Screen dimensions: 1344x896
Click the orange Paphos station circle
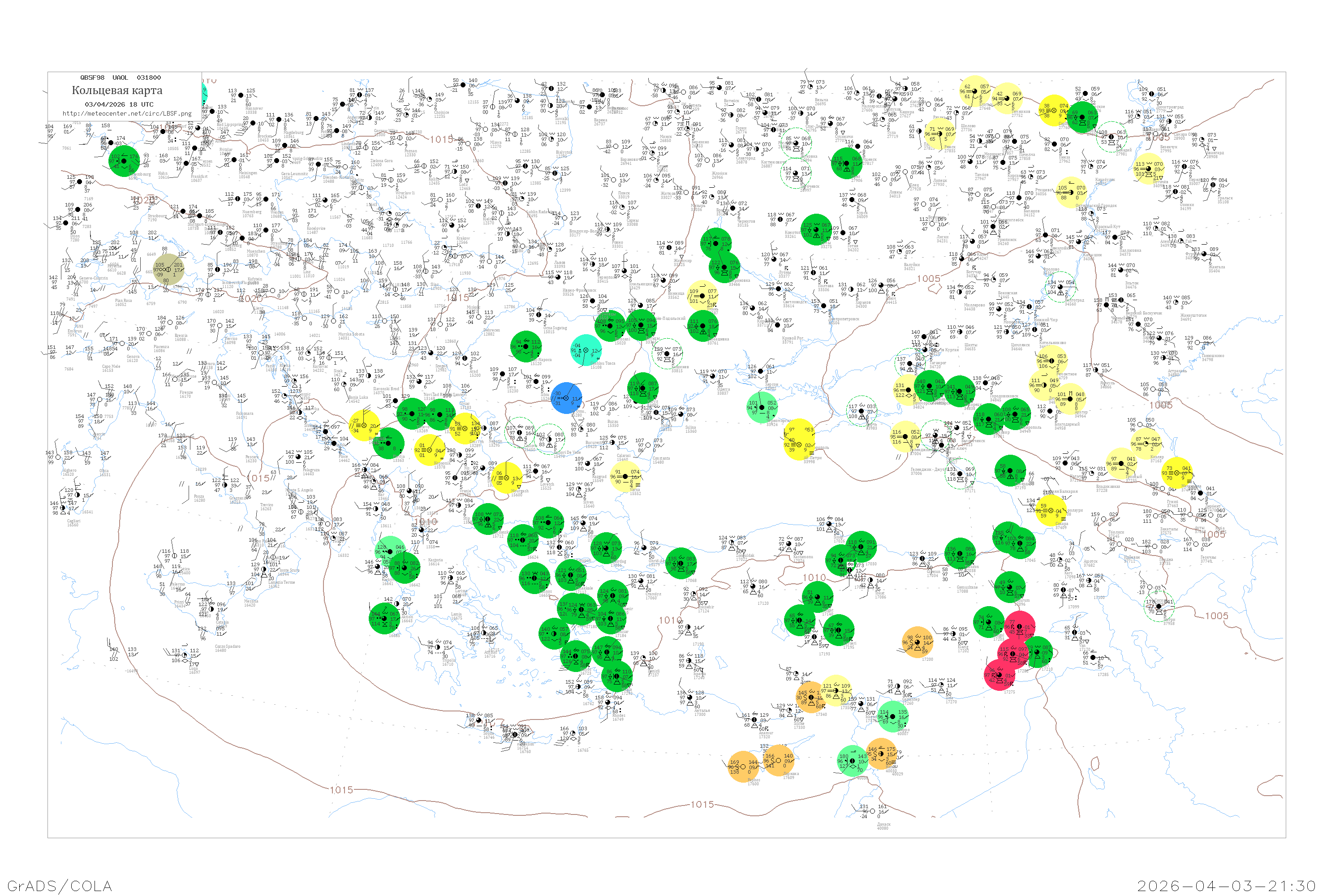(743, 766)
